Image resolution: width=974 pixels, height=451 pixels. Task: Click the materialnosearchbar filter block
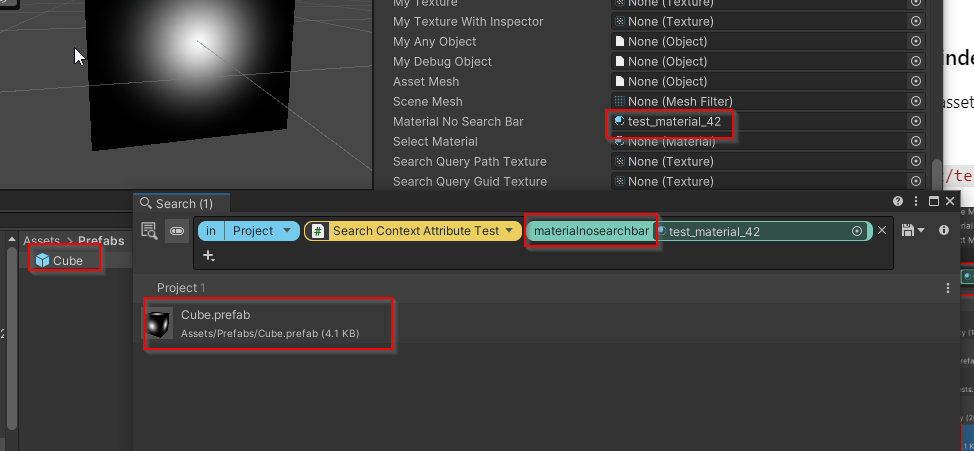(x=590, y=231)
